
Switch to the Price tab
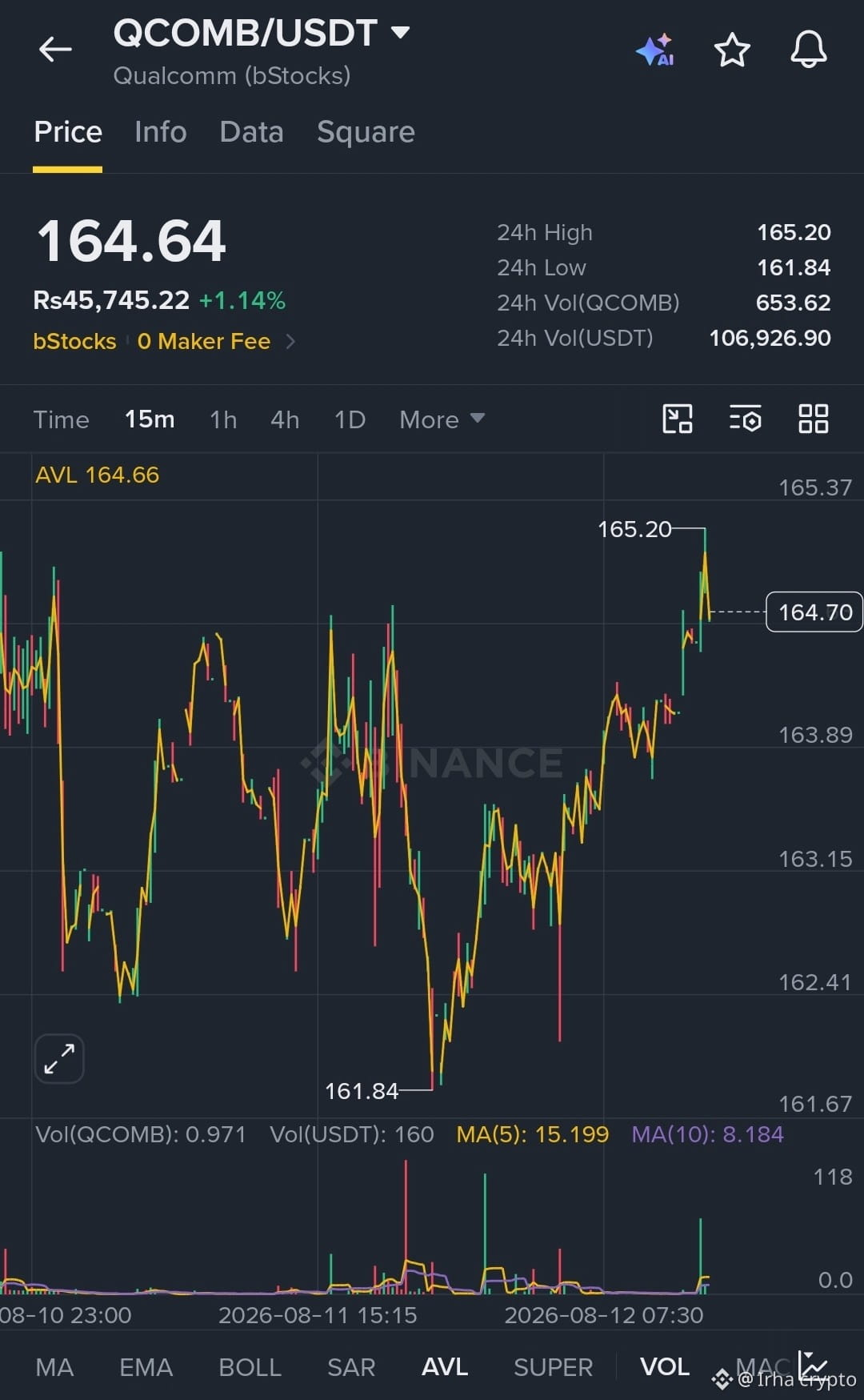pos(68,132)
